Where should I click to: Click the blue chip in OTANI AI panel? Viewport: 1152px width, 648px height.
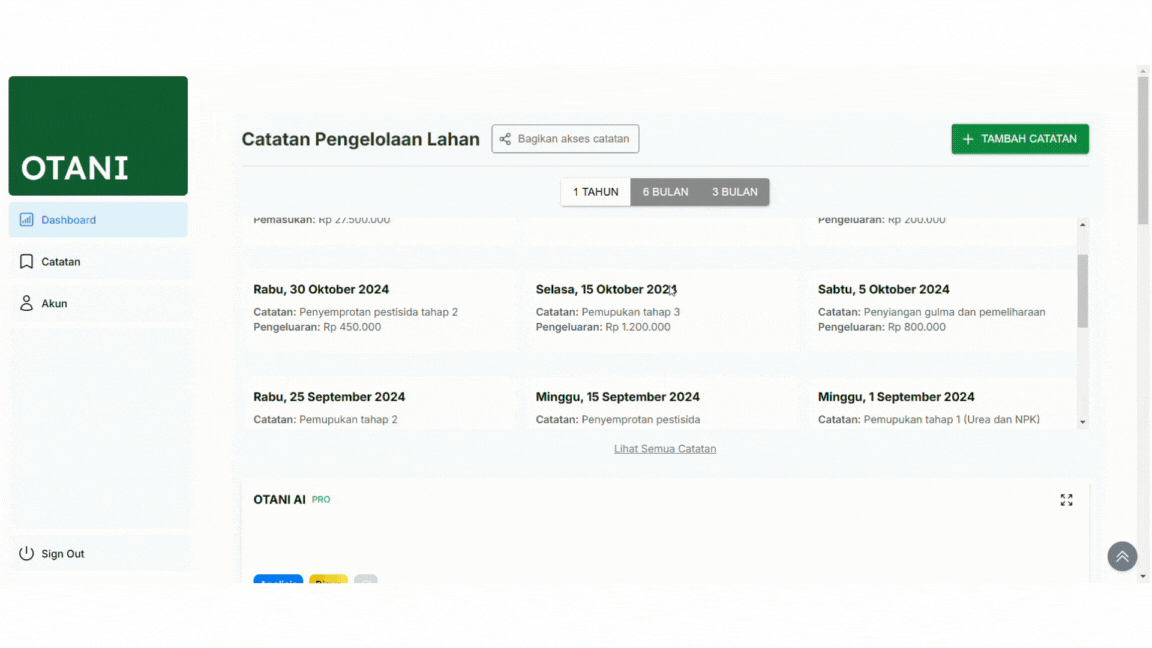pyautogui.click(x=278, y=580)
